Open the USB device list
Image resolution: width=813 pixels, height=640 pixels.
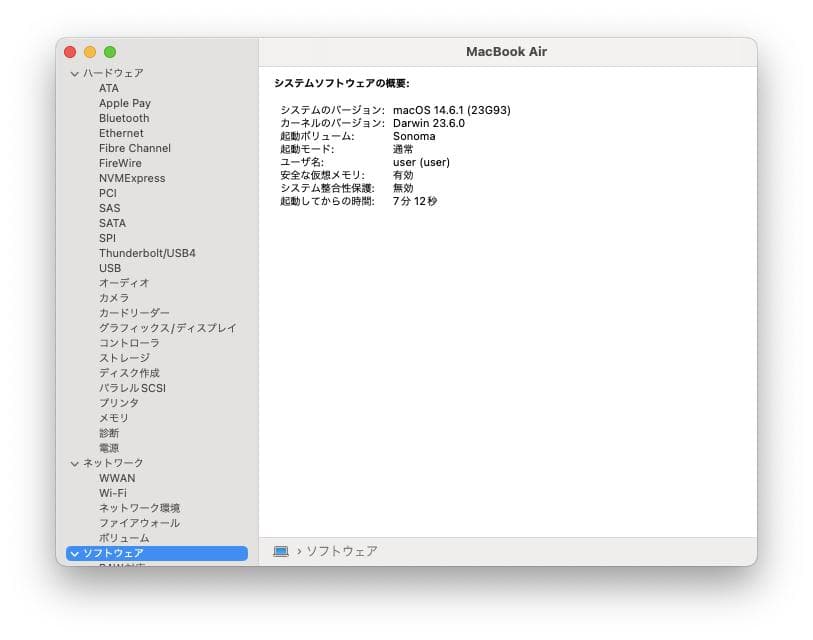tap(108, 268)
